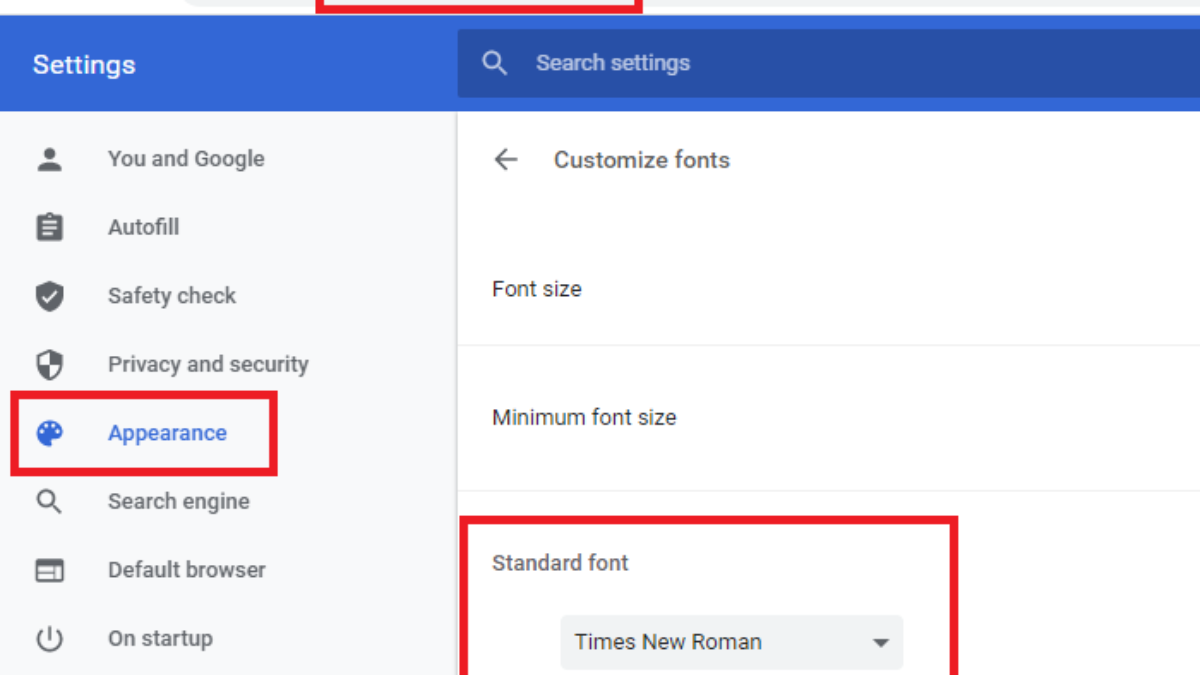This screenshot has height=675, width=1200.
Task: Select the Autofill text in the sidebar
Action: click(143, 227)
